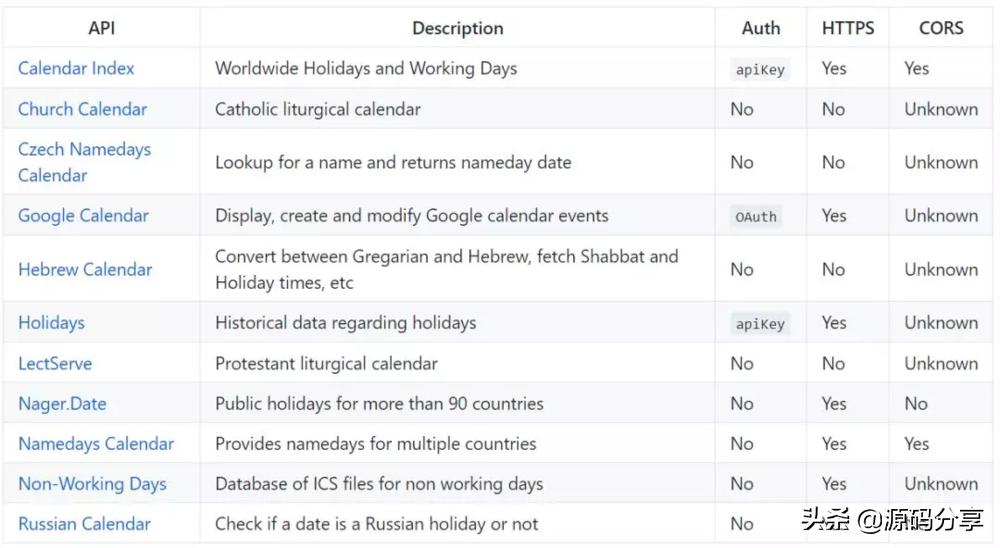Click the OAuth badge in Google Calendar row
Screen dimensions: 1000x548
756,216
